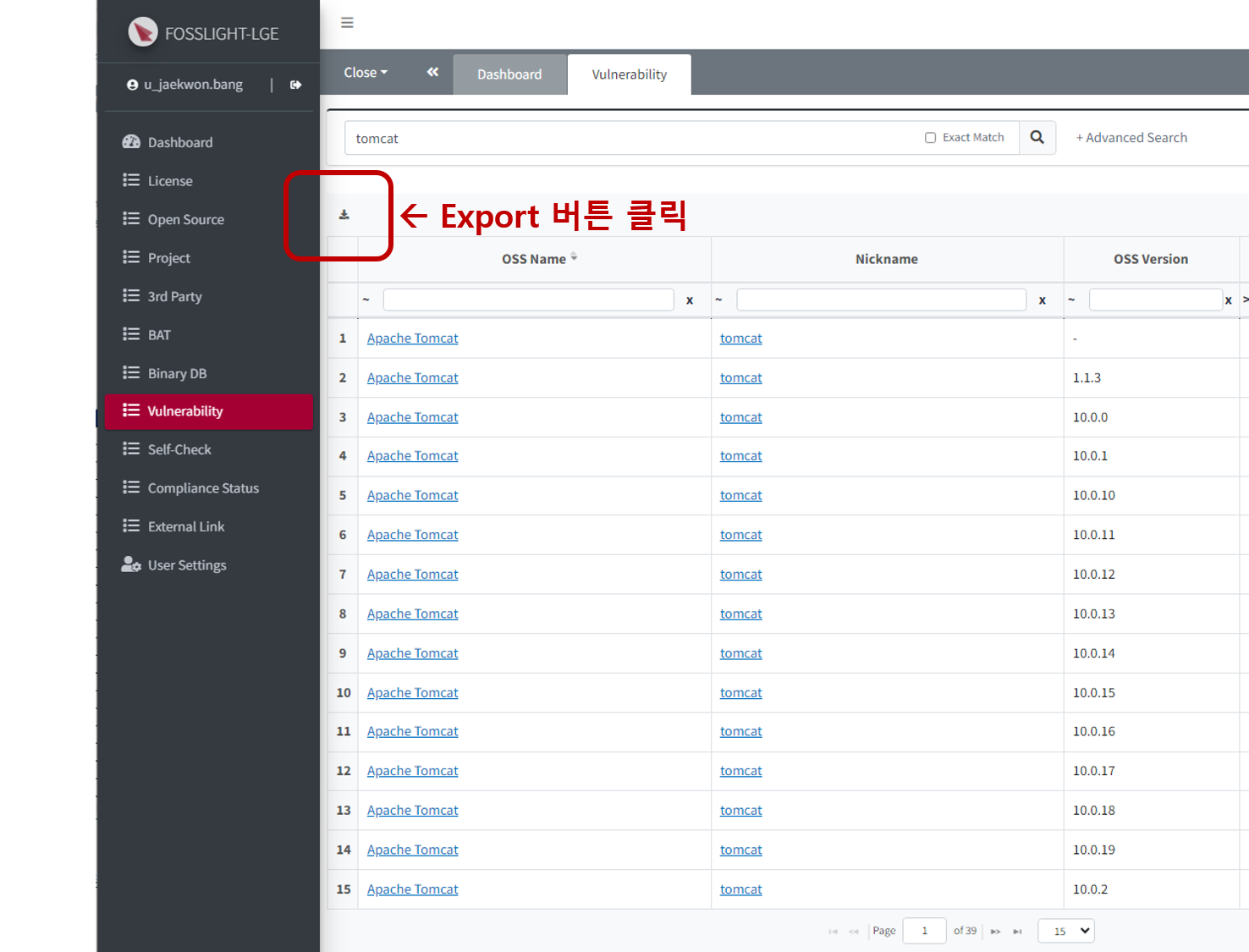Open Apache Tomcat link in row 1

412,338
